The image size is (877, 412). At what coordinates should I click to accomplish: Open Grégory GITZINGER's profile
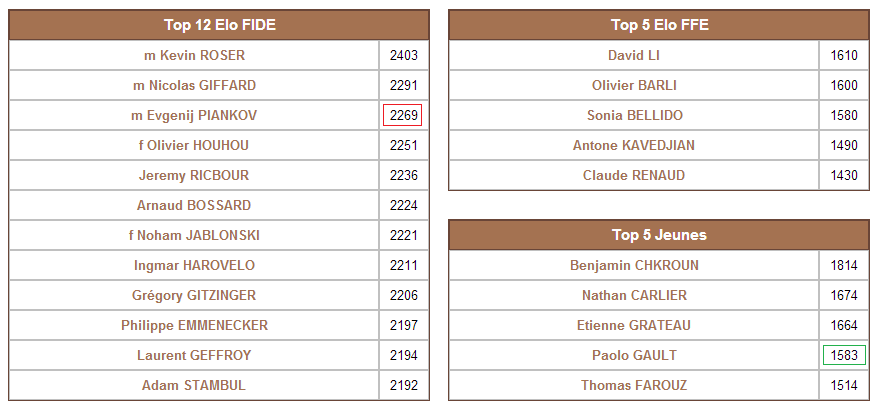pyautogui.click(x=194, y=296)
